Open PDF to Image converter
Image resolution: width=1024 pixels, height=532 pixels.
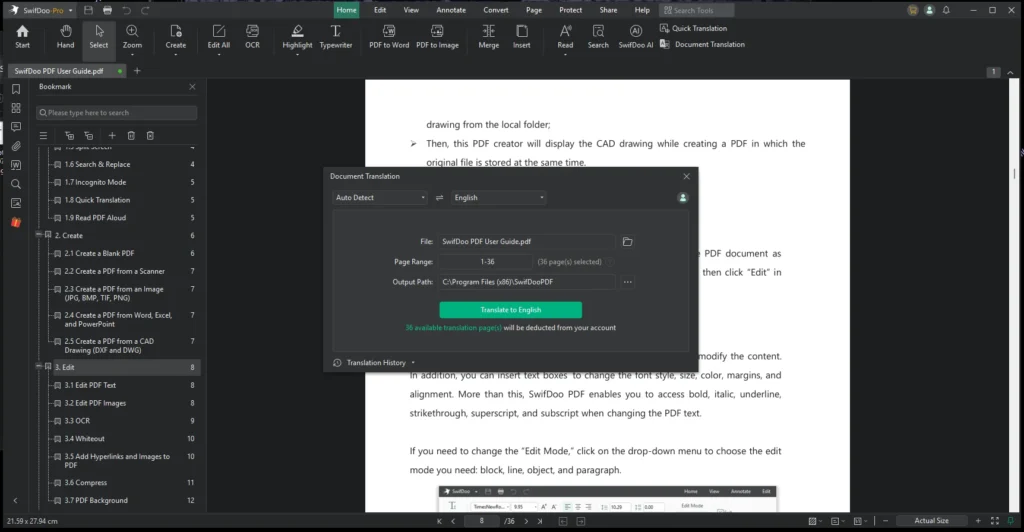pos(437,37)
